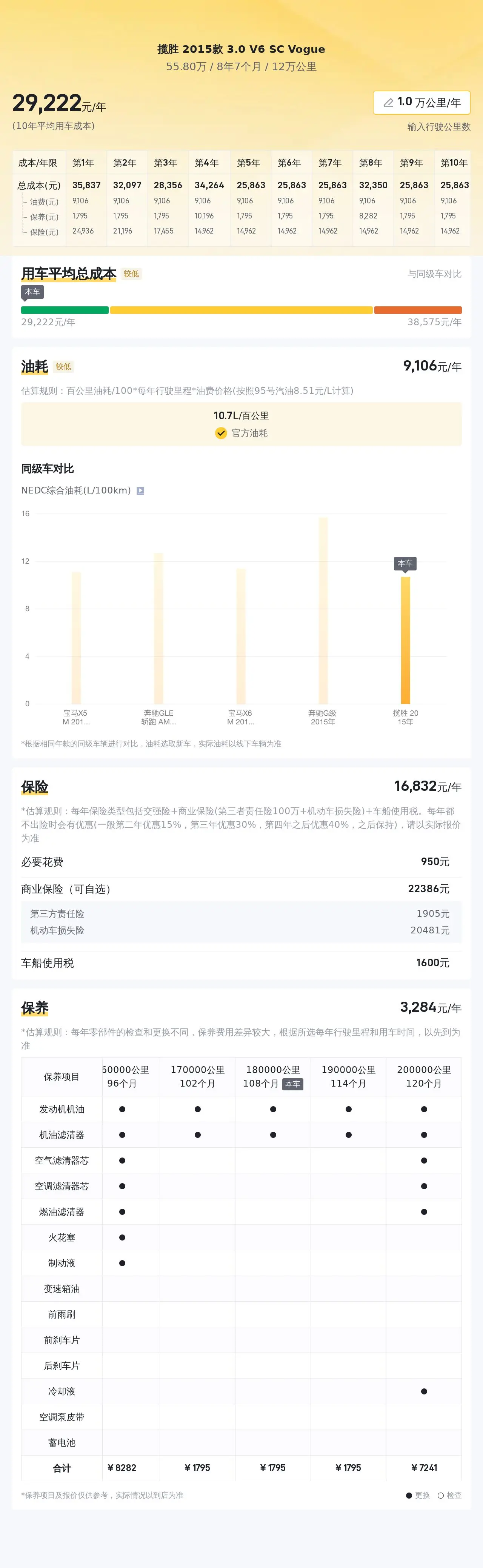Toggle the yellow check mark beside 官方油耗
The height and width of the screenshot is (1568, 483).
[221, 434]
